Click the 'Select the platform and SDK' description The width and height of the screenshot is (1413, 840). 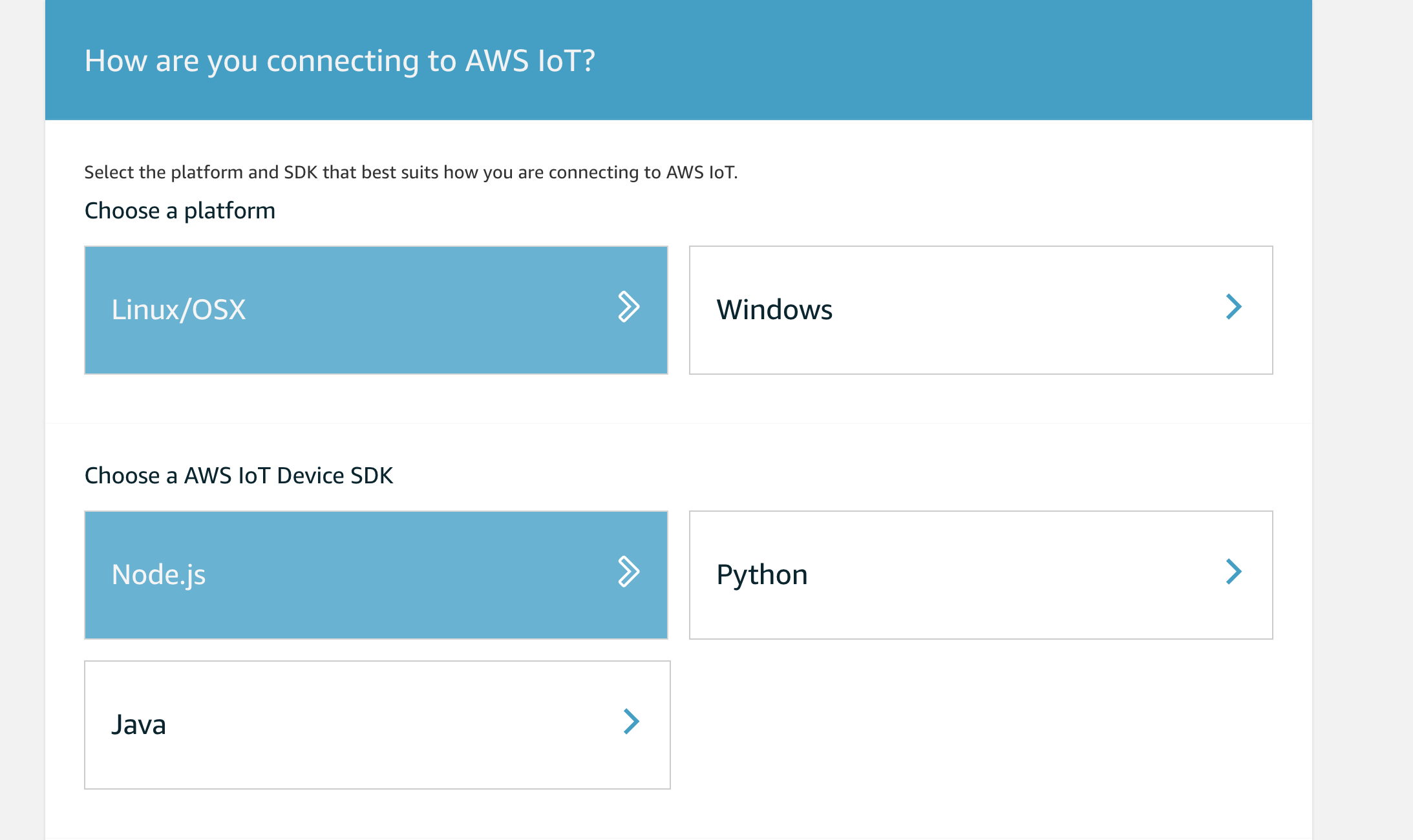411,173
